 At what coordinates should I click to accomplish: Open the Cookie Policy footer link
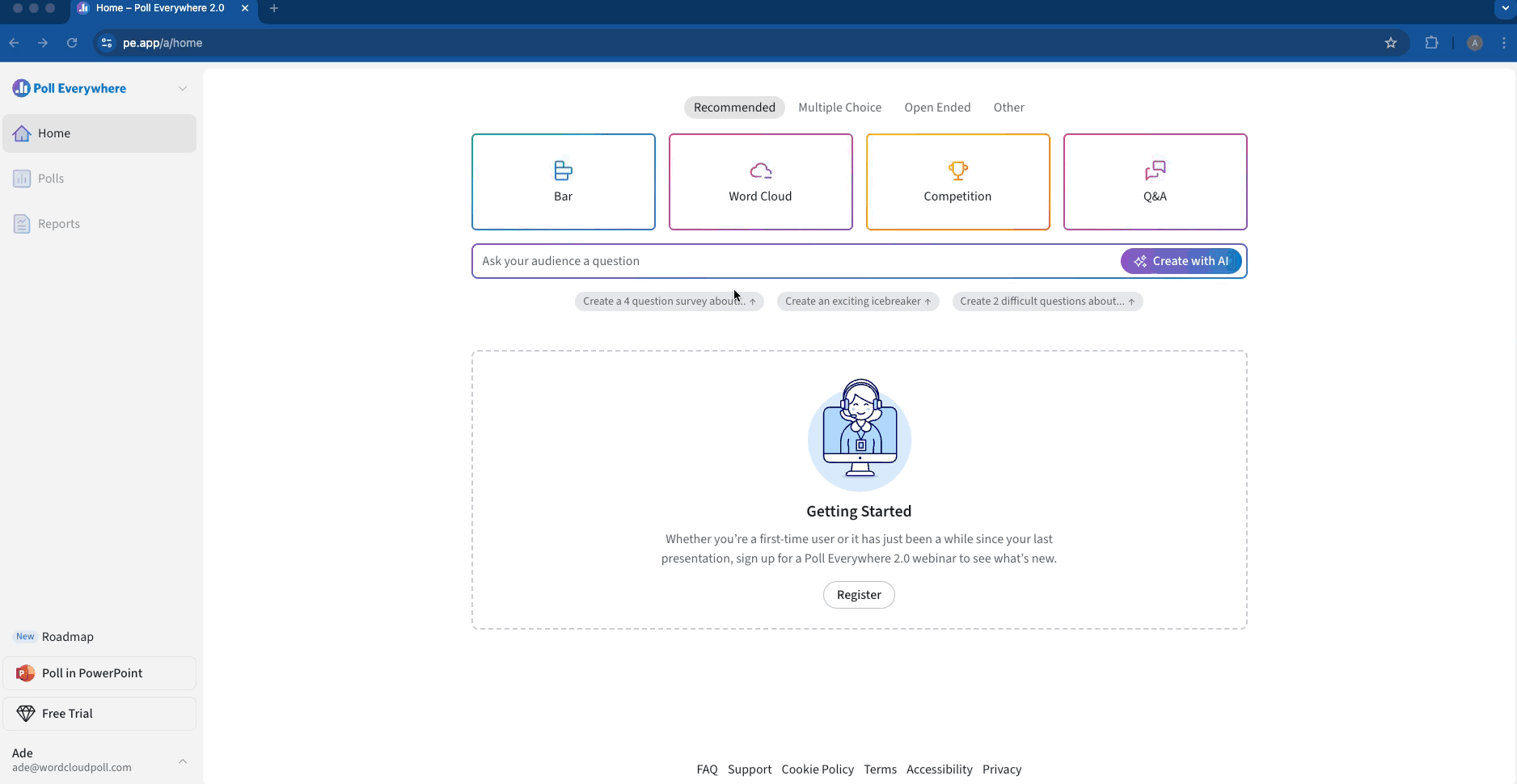click(x=818, y=769)
